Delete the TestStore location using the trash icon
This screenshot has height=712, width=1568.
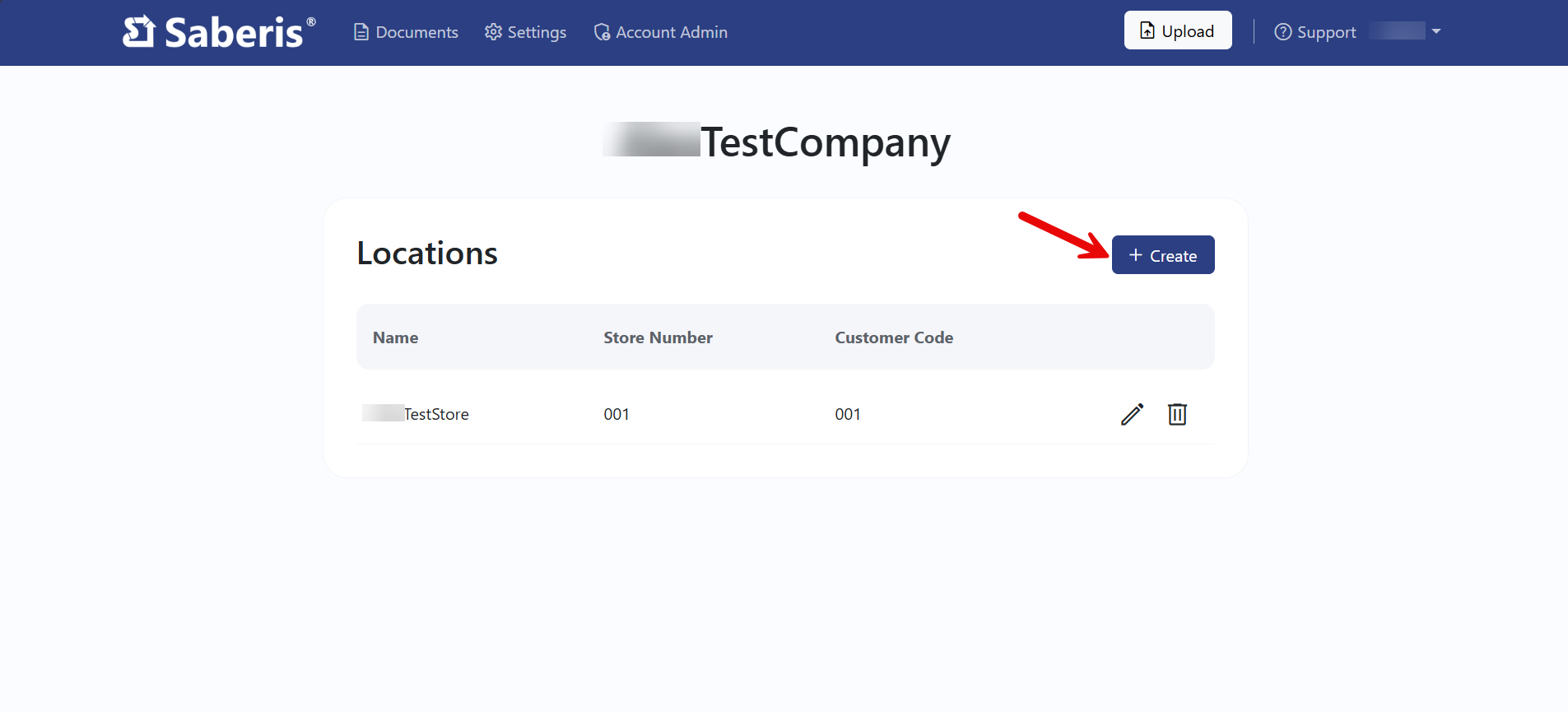click(1177, 414)
